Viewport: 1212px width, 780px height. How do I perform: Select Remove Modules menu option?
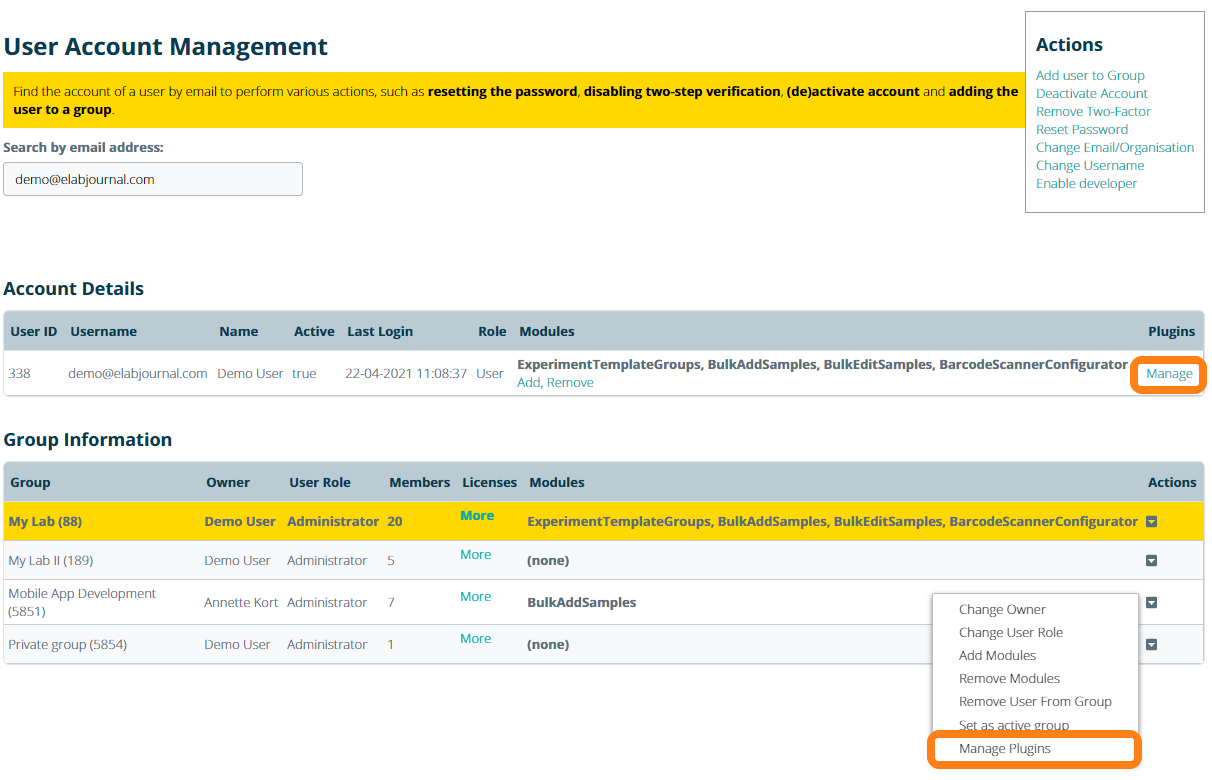1009,679
